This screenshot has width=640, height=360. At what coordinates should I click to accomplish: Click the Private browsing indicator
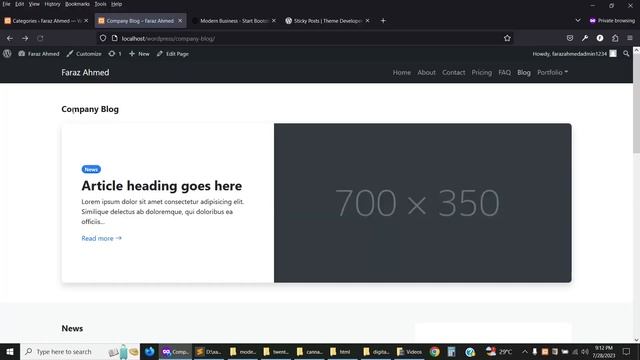612,20
